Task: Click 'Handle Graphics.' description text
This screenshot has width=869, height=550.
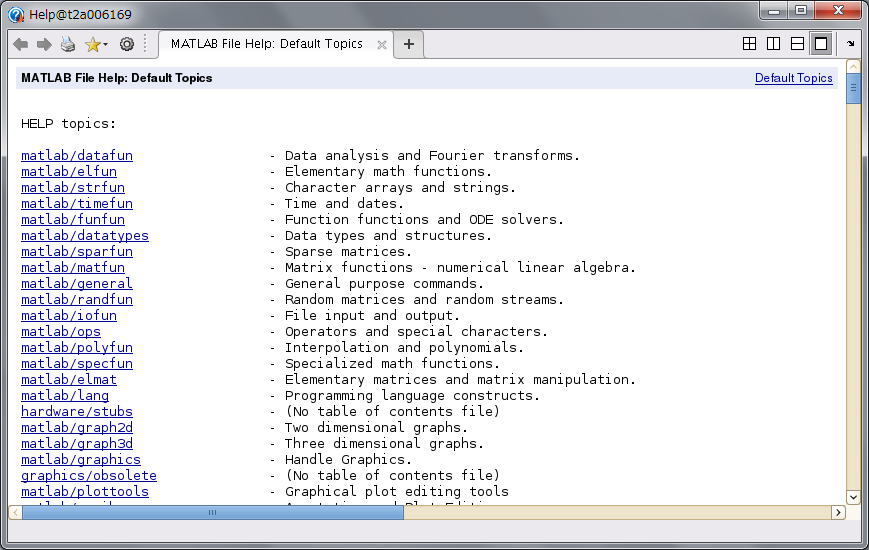Action: click(x=349, y=460)
